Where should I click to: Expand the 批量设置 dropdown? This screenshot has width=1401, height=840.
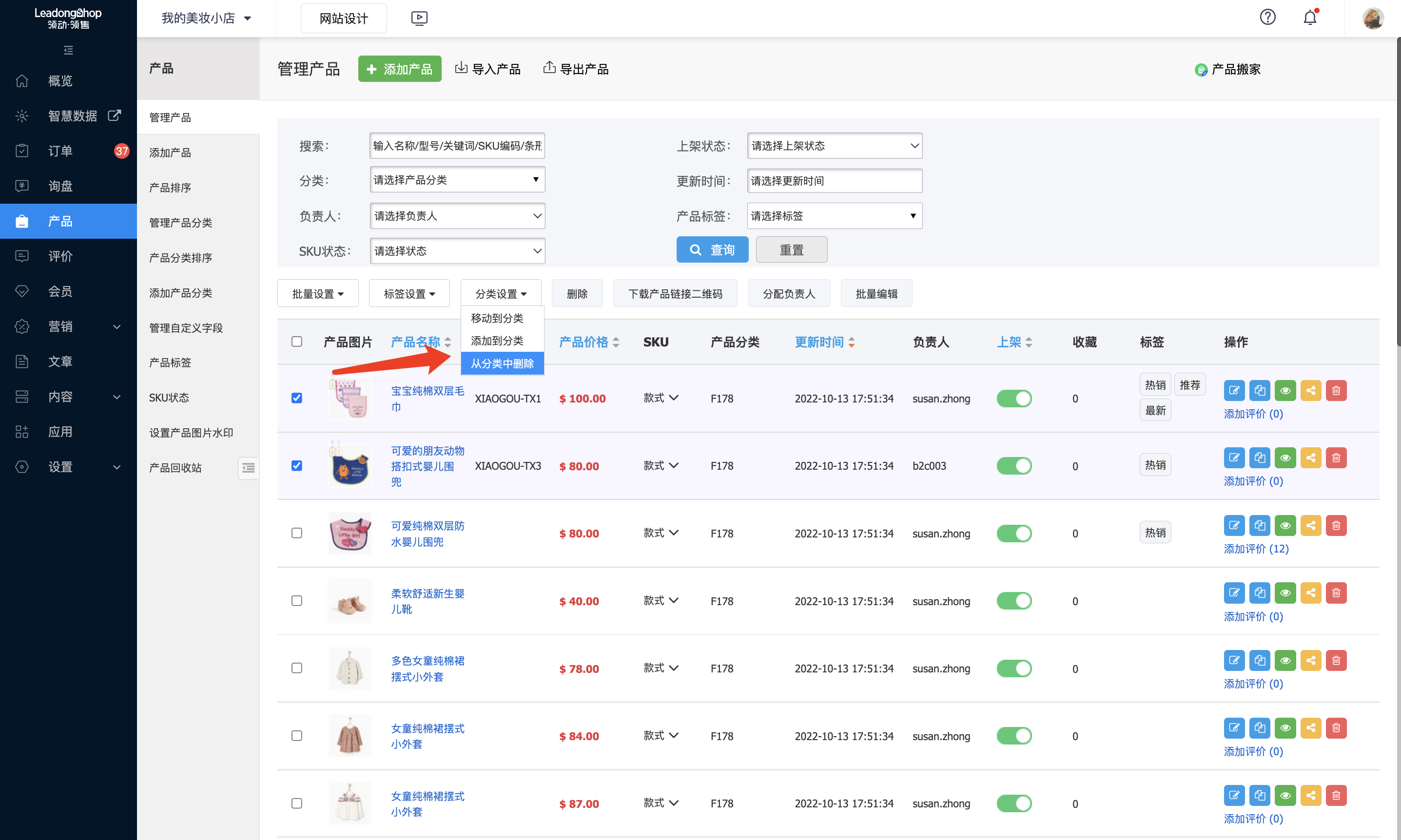(x=318, y=293)
